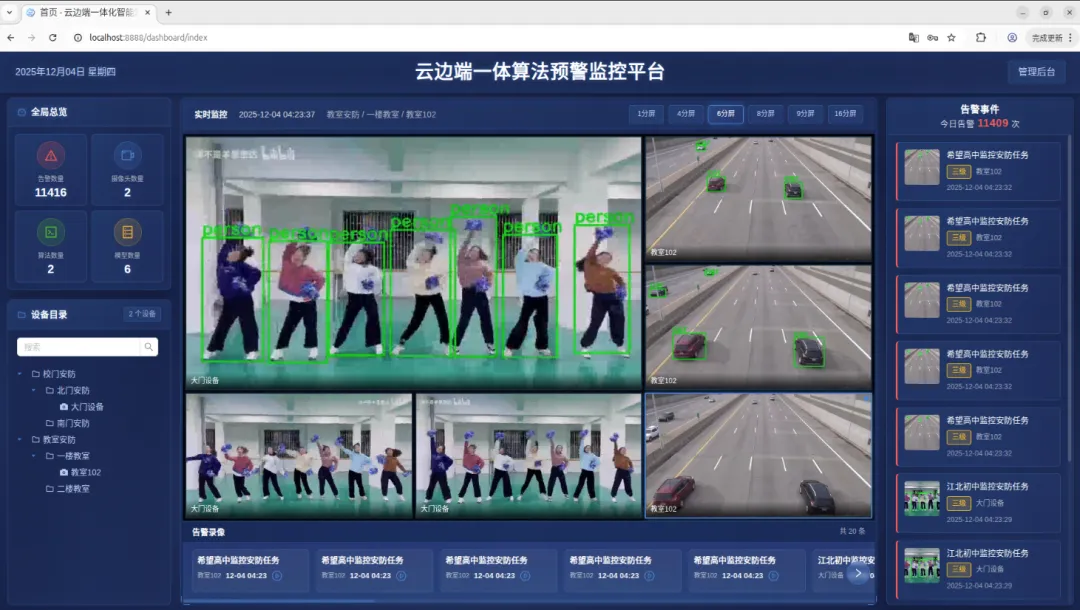Select the 大门设备 camera in device tree

tap(81, 407)
